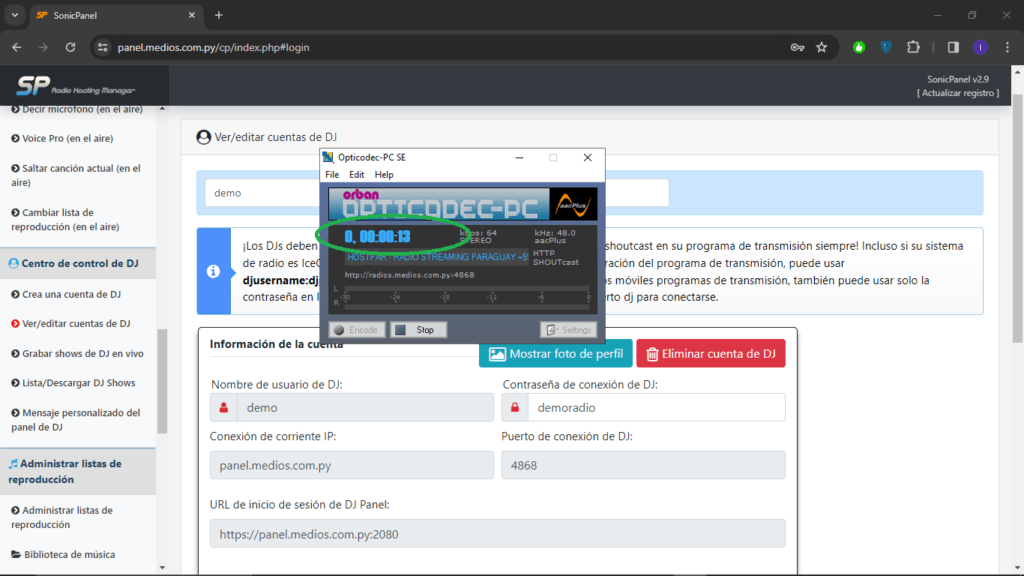Toggle the browser side panel icon
The width and height of the screenshot is (1024, 576).
tap(953, 47)
